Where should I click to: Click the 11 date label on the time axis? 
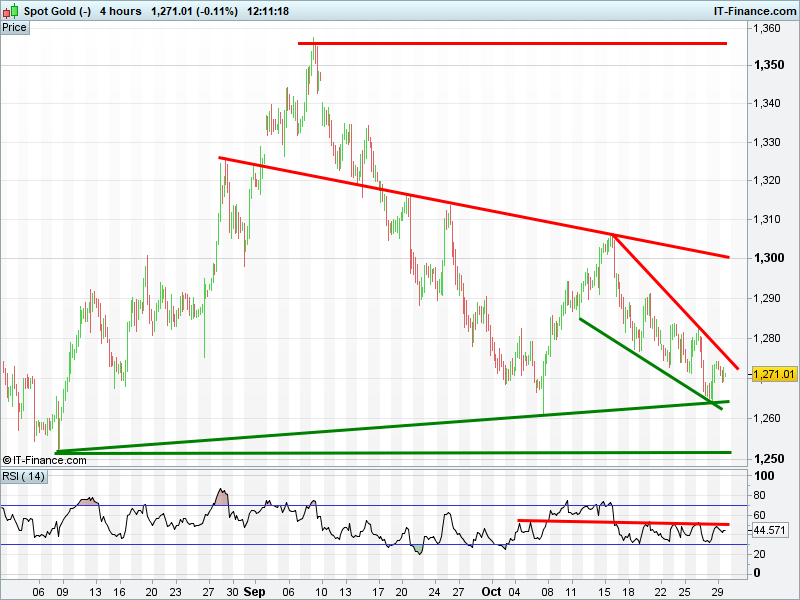tap(570, 592)
